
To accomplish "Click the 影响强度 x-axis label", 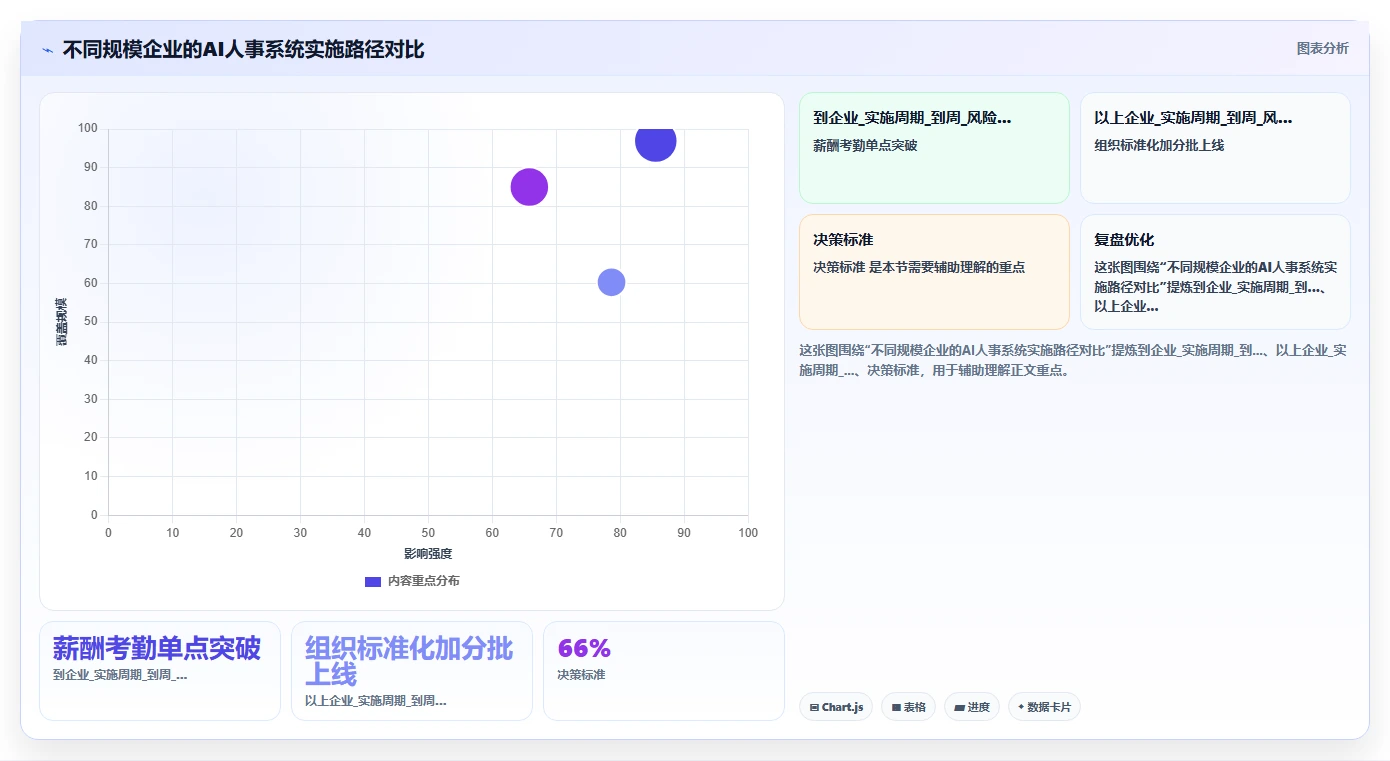I will [x=428, y=553].
